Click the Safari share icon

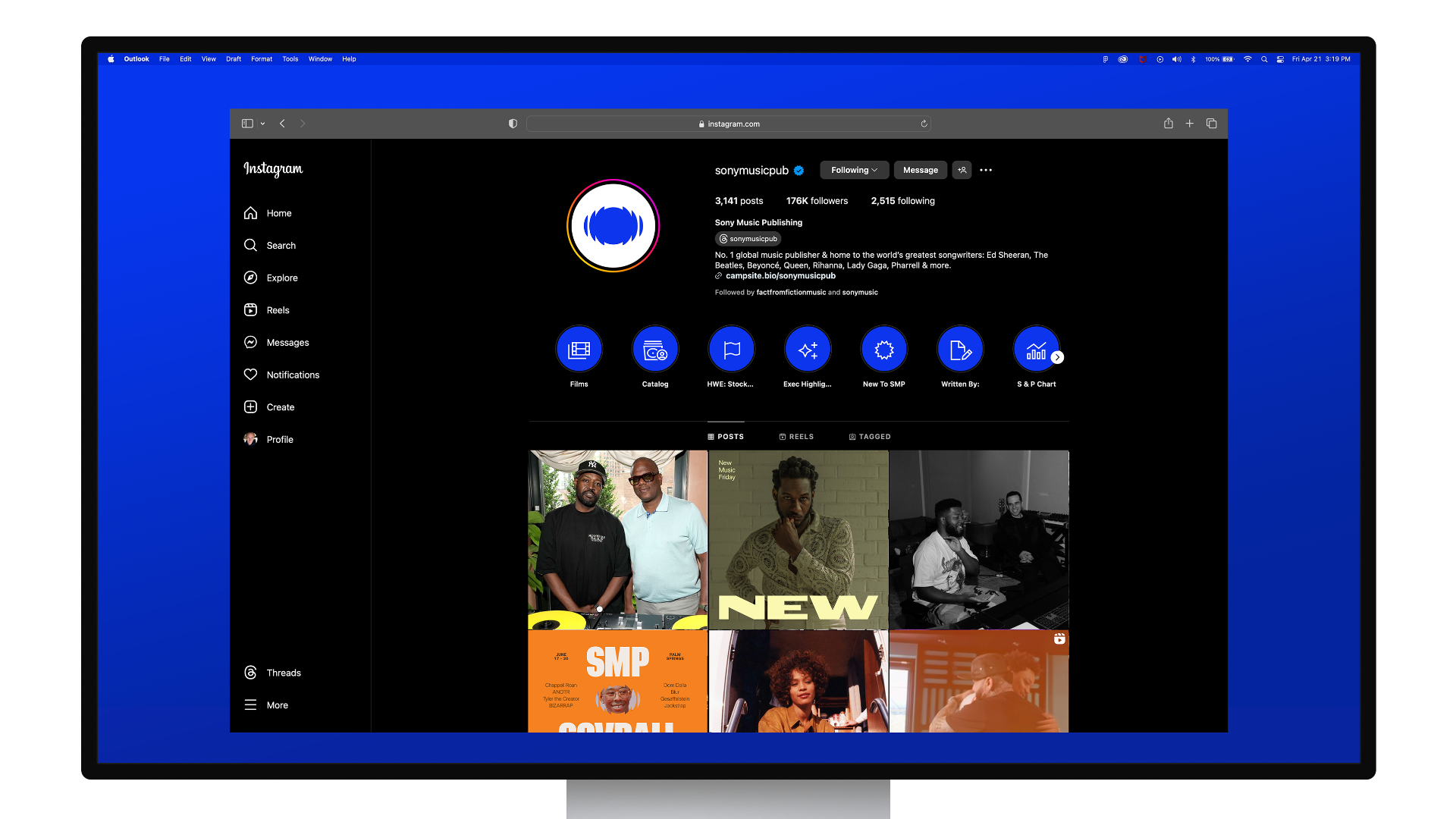[1169, 124]
